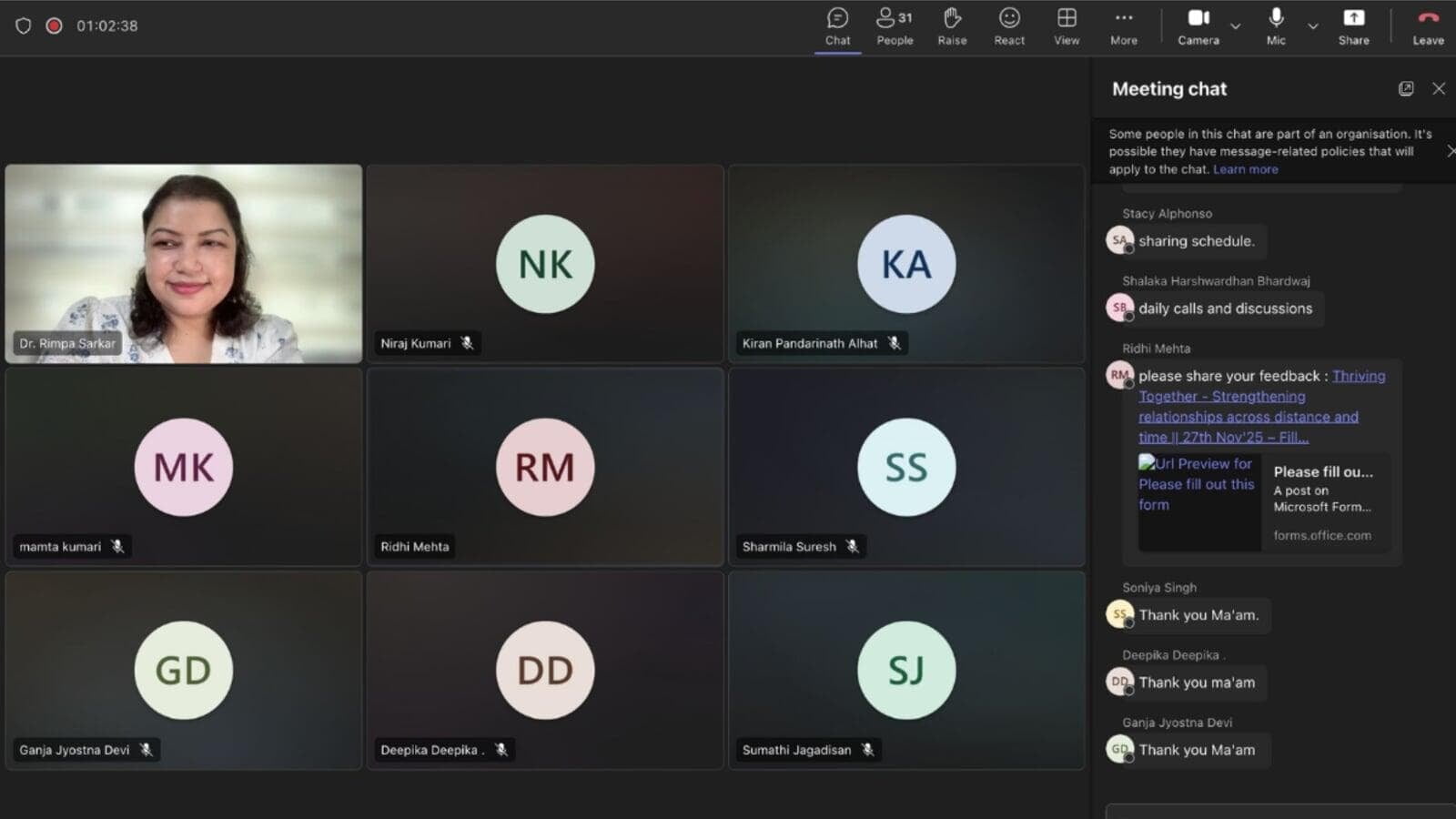Pop out the Meeting chat window

click(x=1406, y=88)
